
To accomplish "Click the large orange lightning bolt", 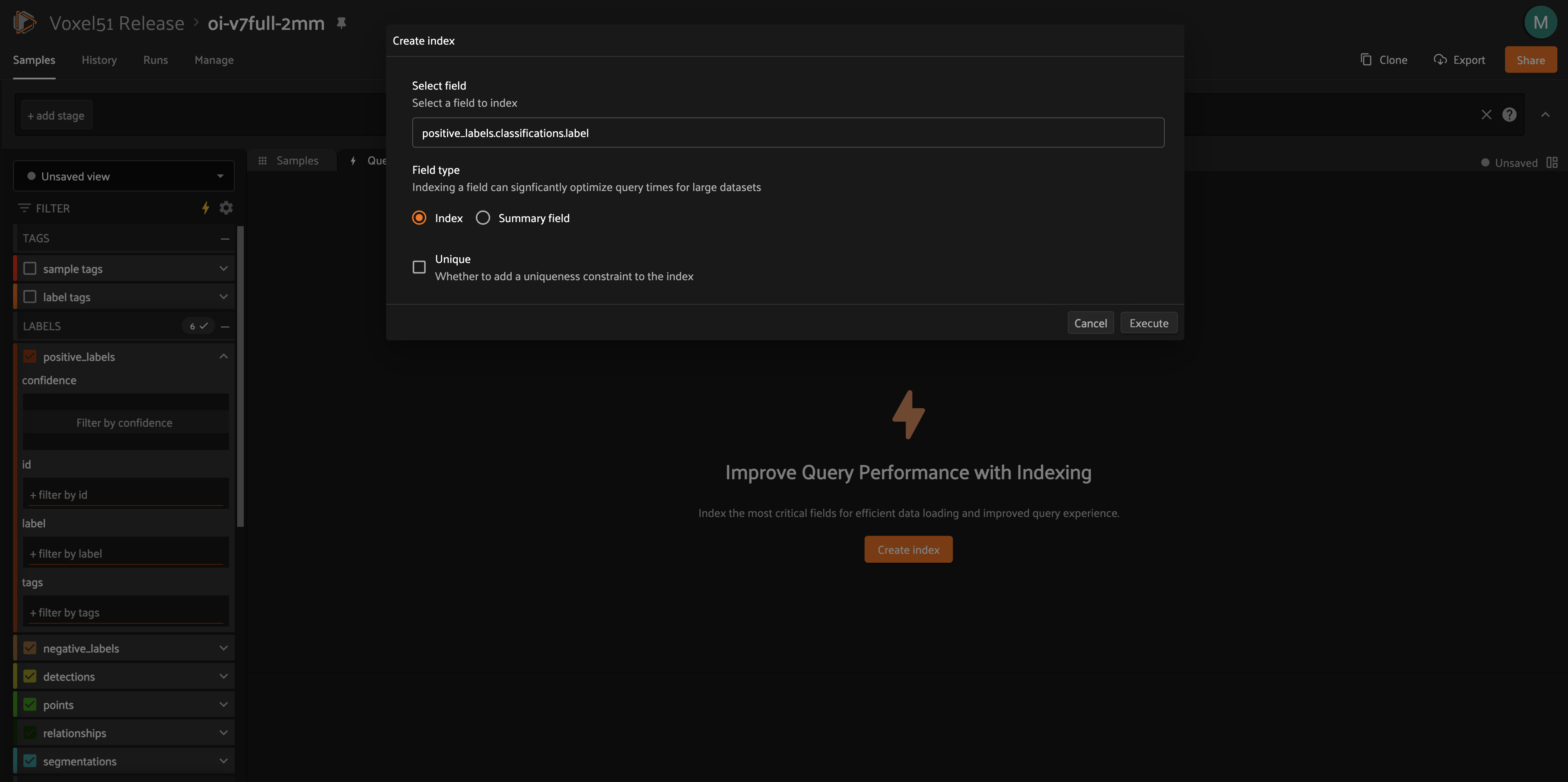I will pyautogui.click(x=908, y=414).
